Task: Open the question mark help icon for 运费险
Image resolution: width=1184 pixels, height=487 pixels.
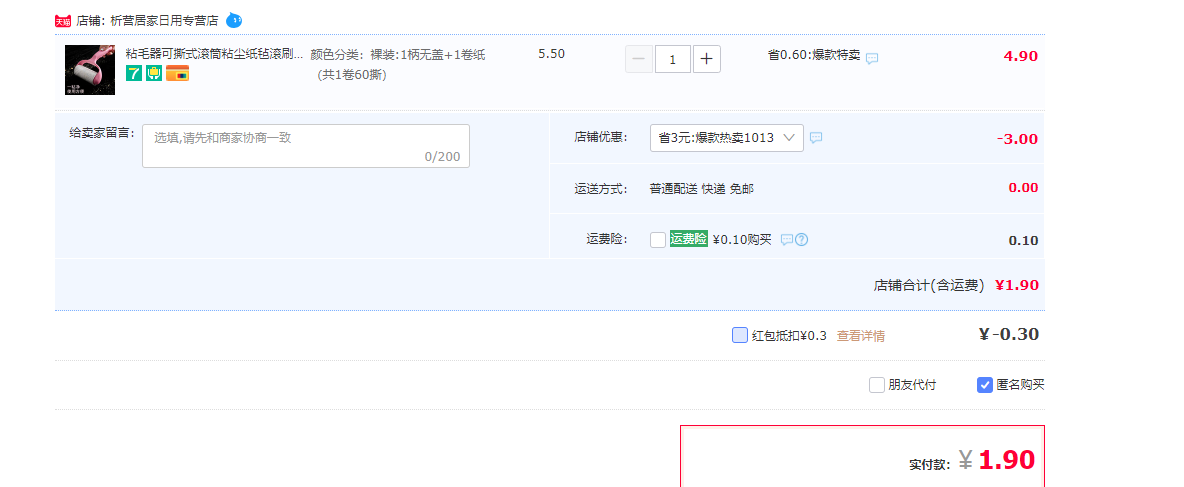Action: point(801,239)
